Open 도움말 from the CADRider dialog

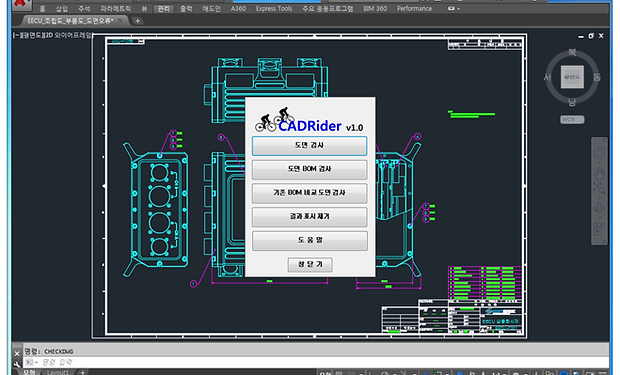[309, 241]
